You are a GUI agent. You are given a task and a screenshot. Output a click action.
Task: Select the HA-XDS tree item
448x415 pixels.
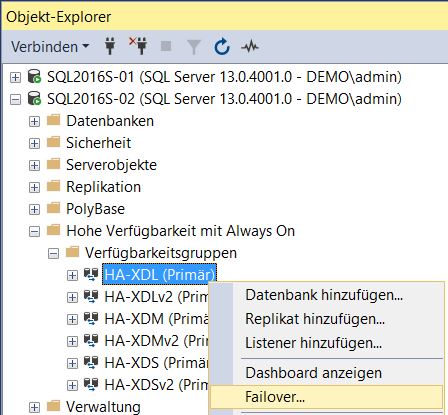click(x=156, y=363)
